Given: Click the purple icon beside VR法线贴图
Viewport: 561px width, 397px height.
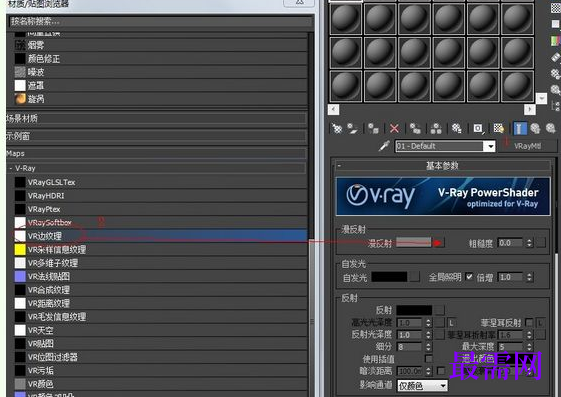Looking at the screenshot, I should [x=20, y=276].
